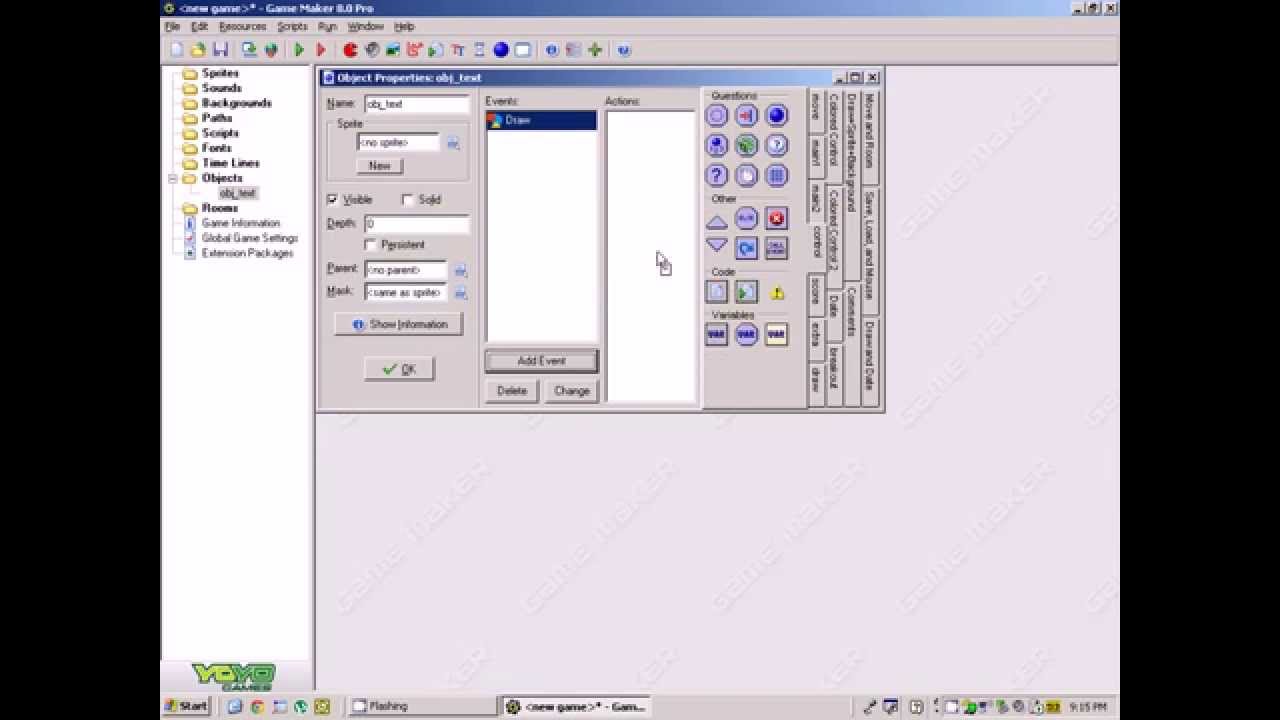Switch to the score actions tab

(x=816, y=291)
